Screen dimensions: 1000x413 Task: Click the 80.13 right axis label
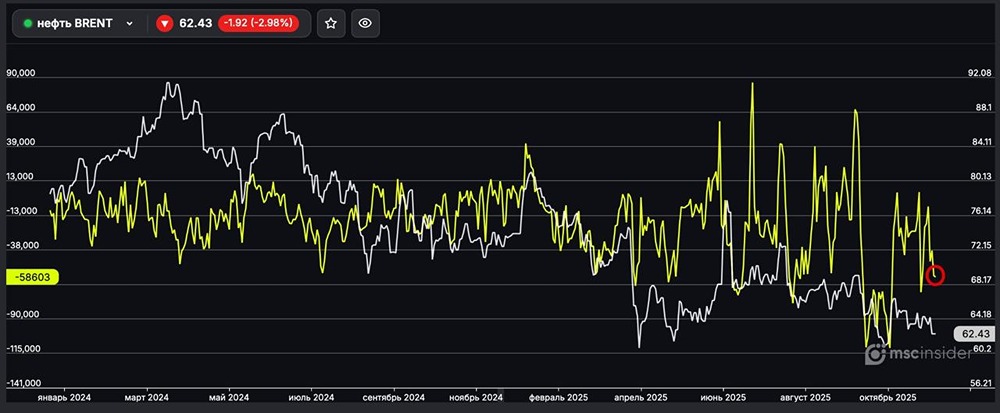coord(980,177)
